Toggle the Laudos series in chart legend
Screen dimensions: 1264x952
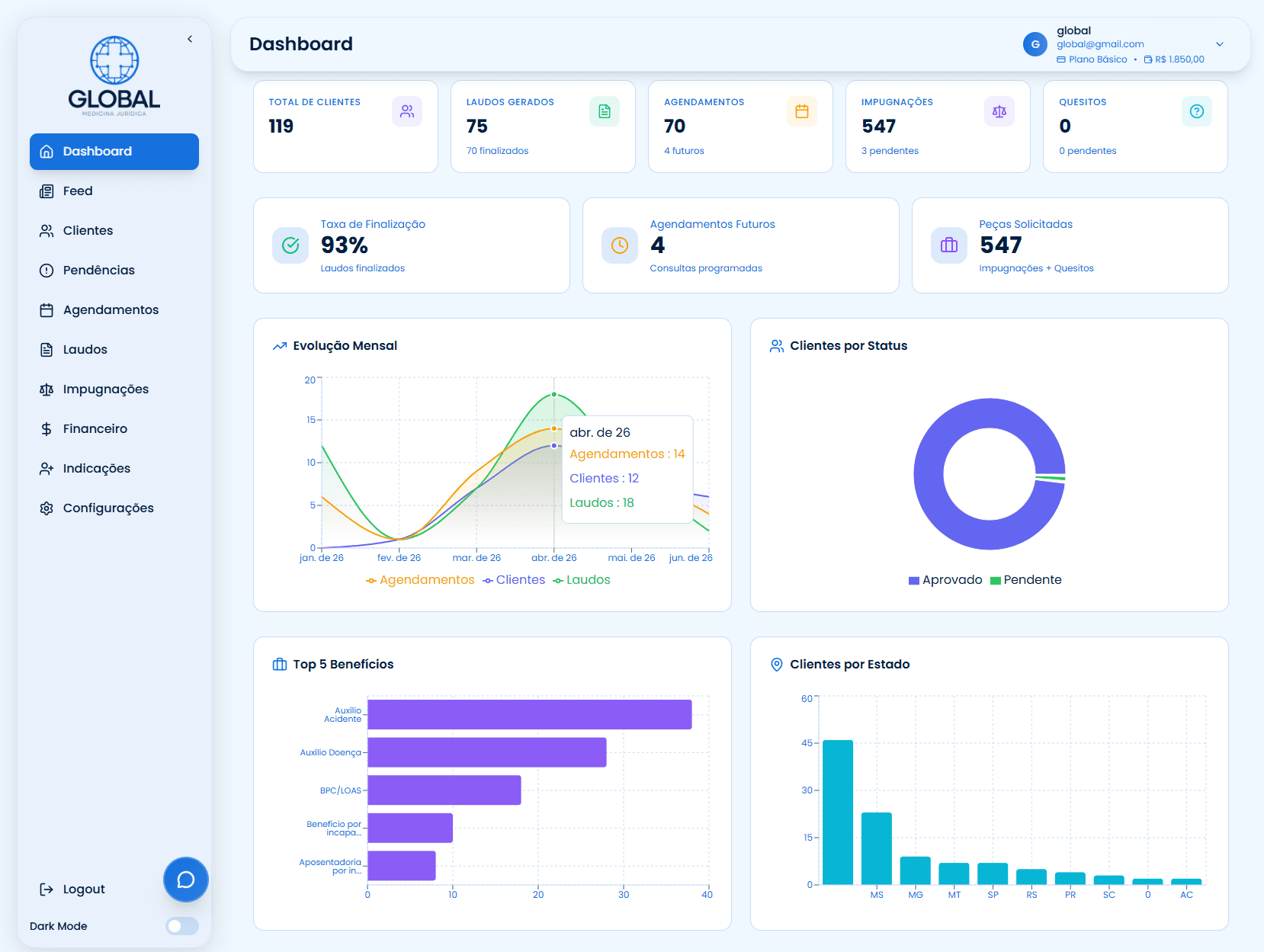pyautogui.click(x=582, y=580)
